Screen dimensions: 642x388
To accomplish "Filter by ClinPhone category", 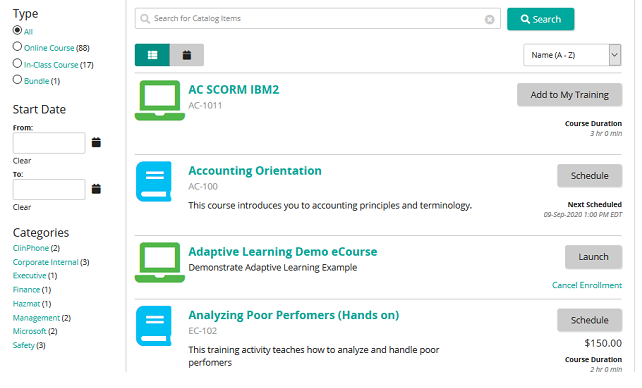I will (x=31, y=248).
